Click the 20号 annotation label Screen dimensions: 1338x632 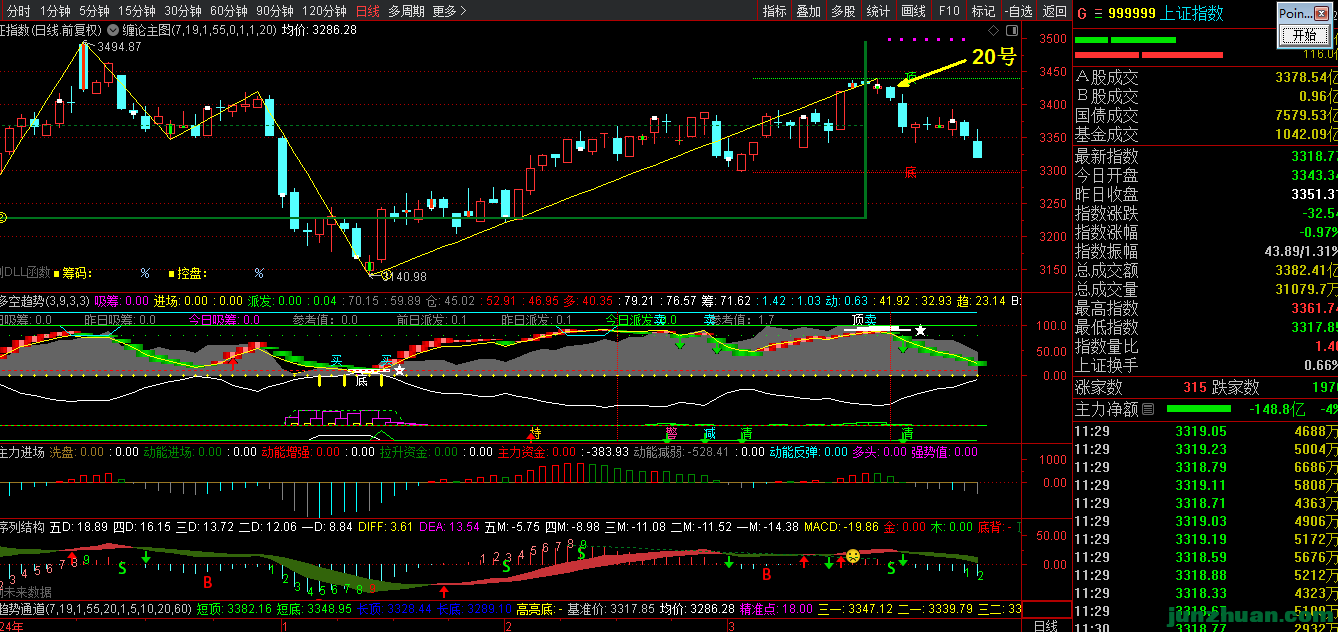point(994,58)
